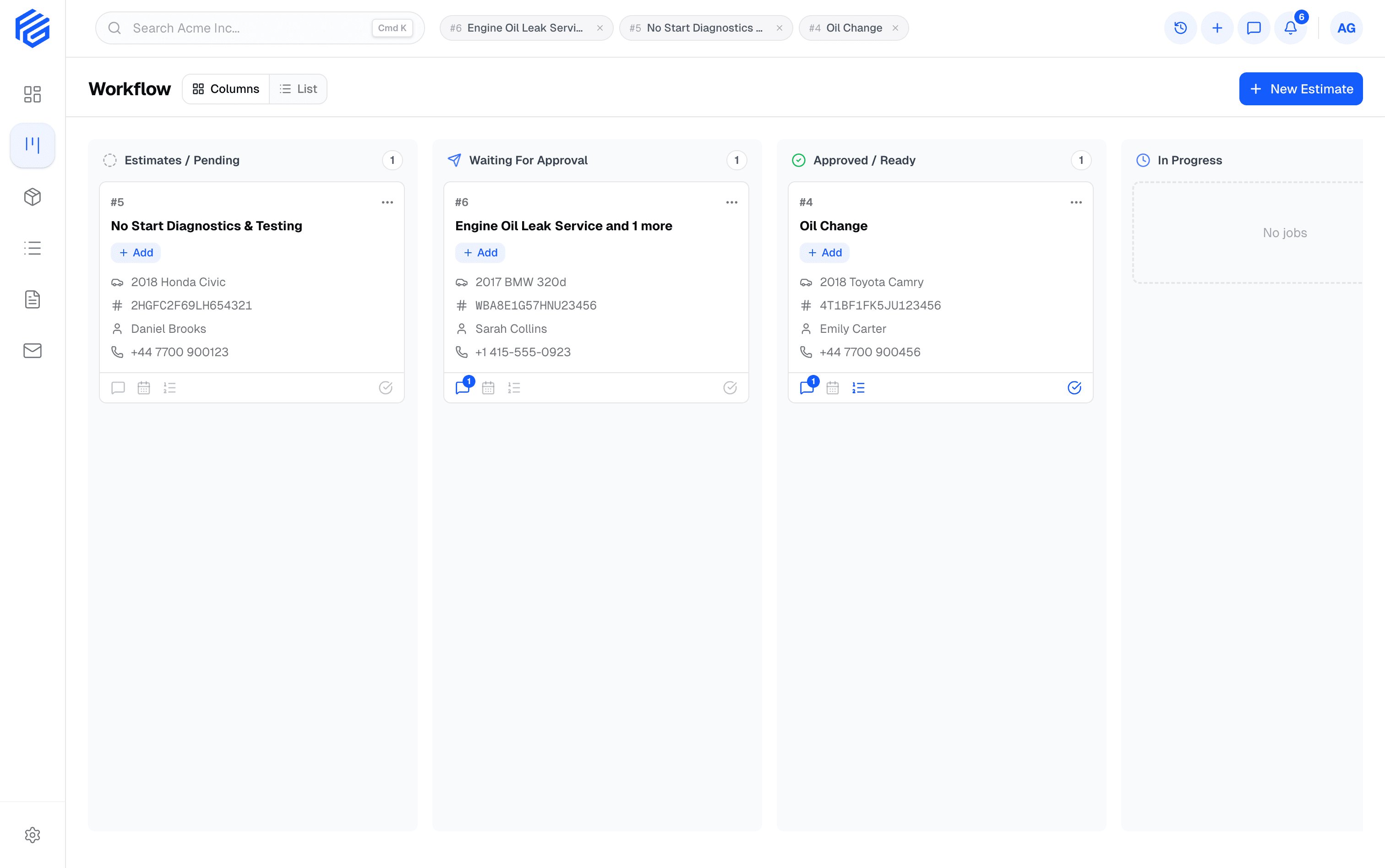Open the calendar icon on Engine Oil Leak card
The width and height of the screenshot is (1385, 868).
[488, 387]
